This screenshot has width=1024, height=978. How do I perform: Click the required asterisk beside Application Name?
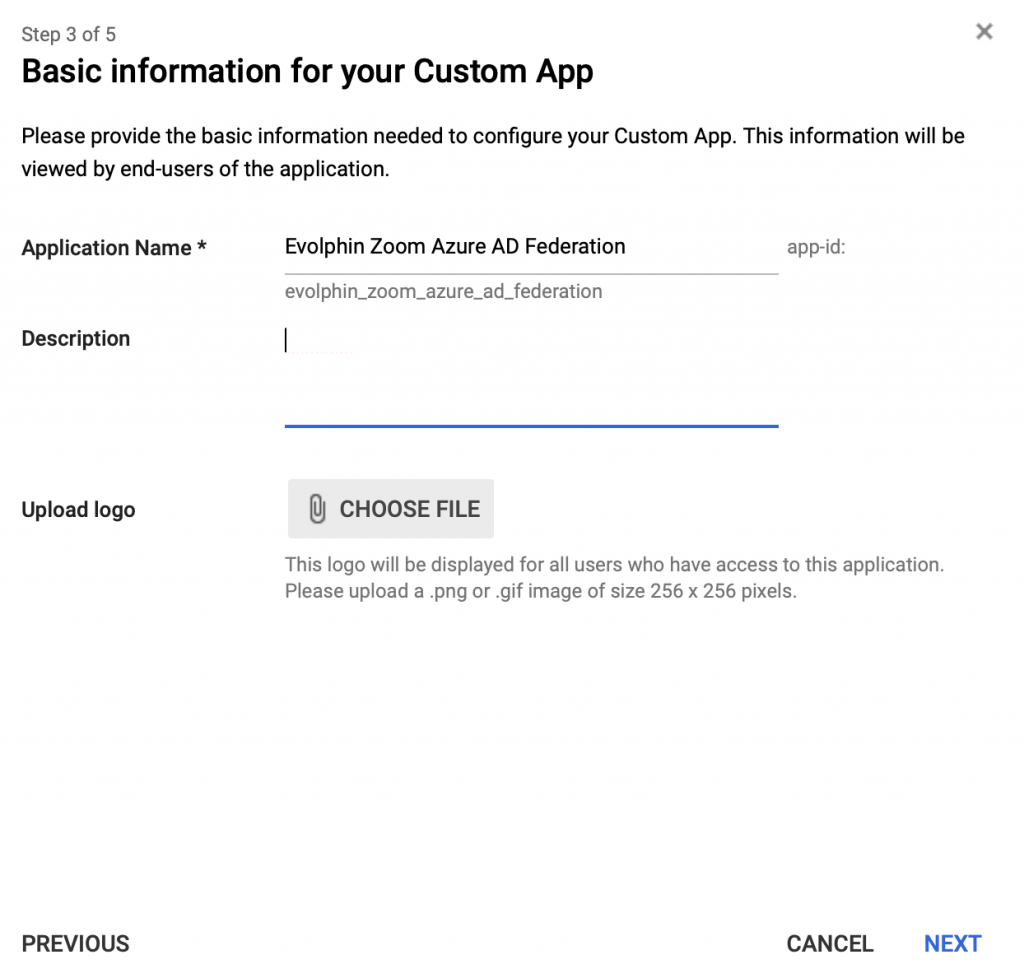(202, 246)
